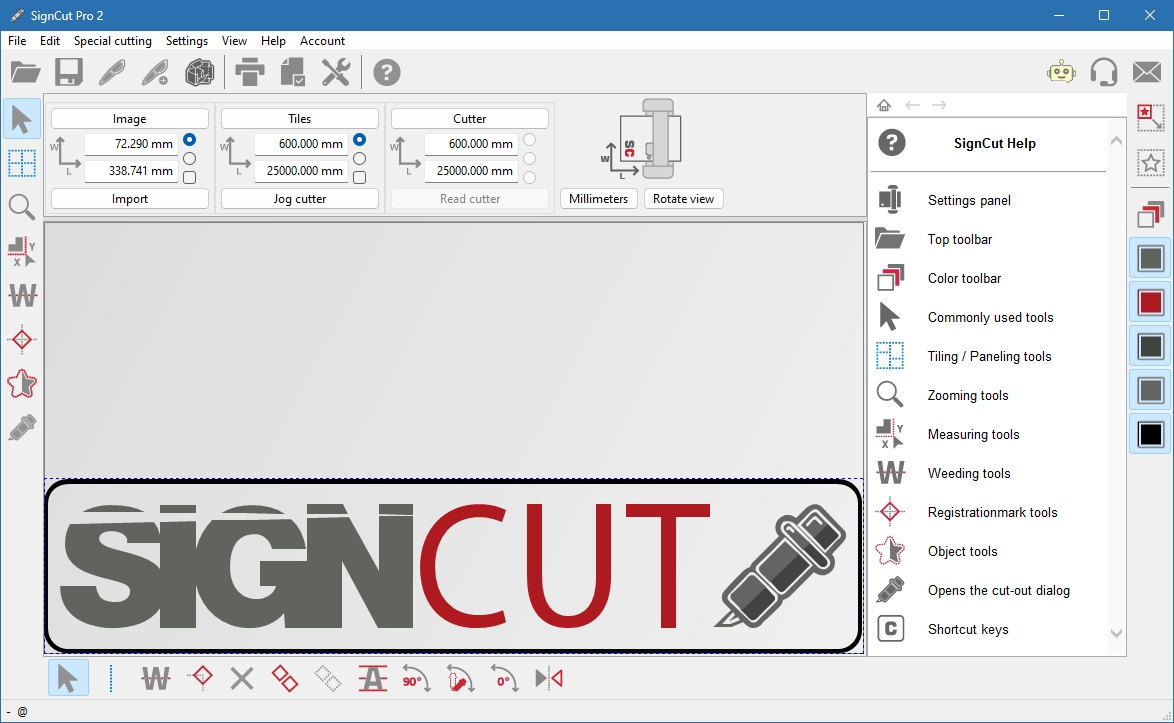Click the envelope mail icon
Image resolution: width=1174 pixels, height=723 pixels.
(1147, 73)
